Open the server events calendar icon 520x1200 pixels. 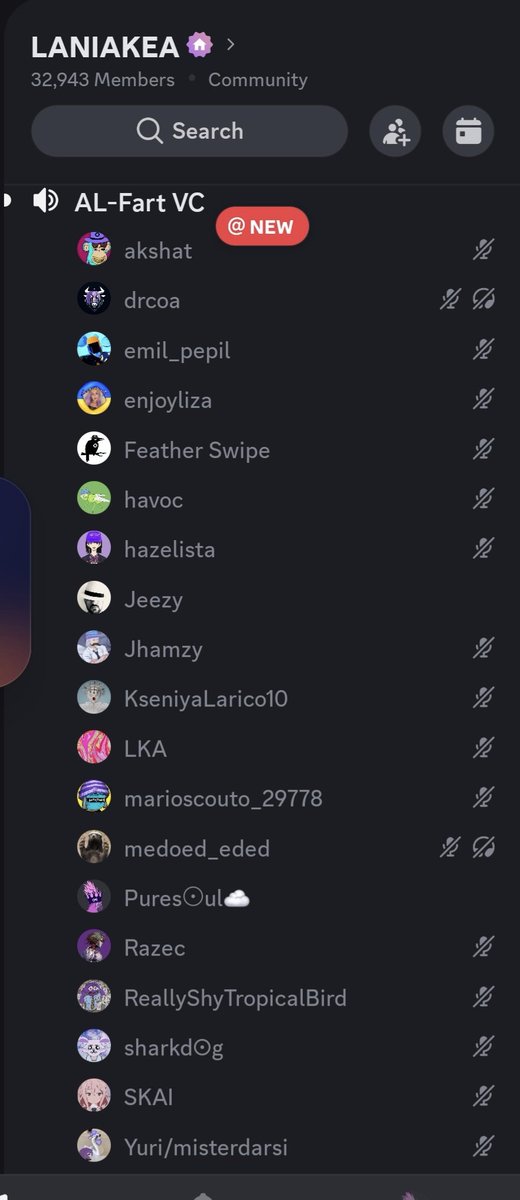(x=468, y=132)
